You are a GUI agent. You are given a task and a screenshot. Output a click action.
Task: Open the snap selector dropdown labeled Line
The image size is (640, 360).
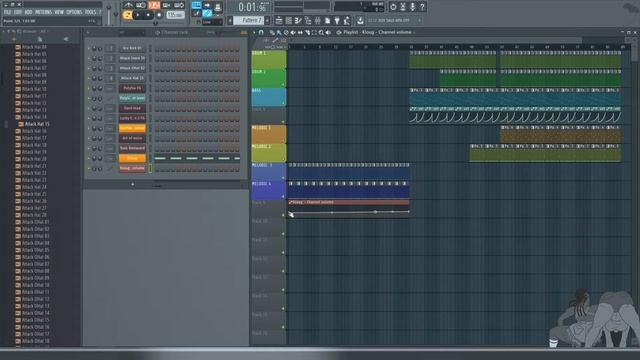pyautogui.click(x=212, y=22)
